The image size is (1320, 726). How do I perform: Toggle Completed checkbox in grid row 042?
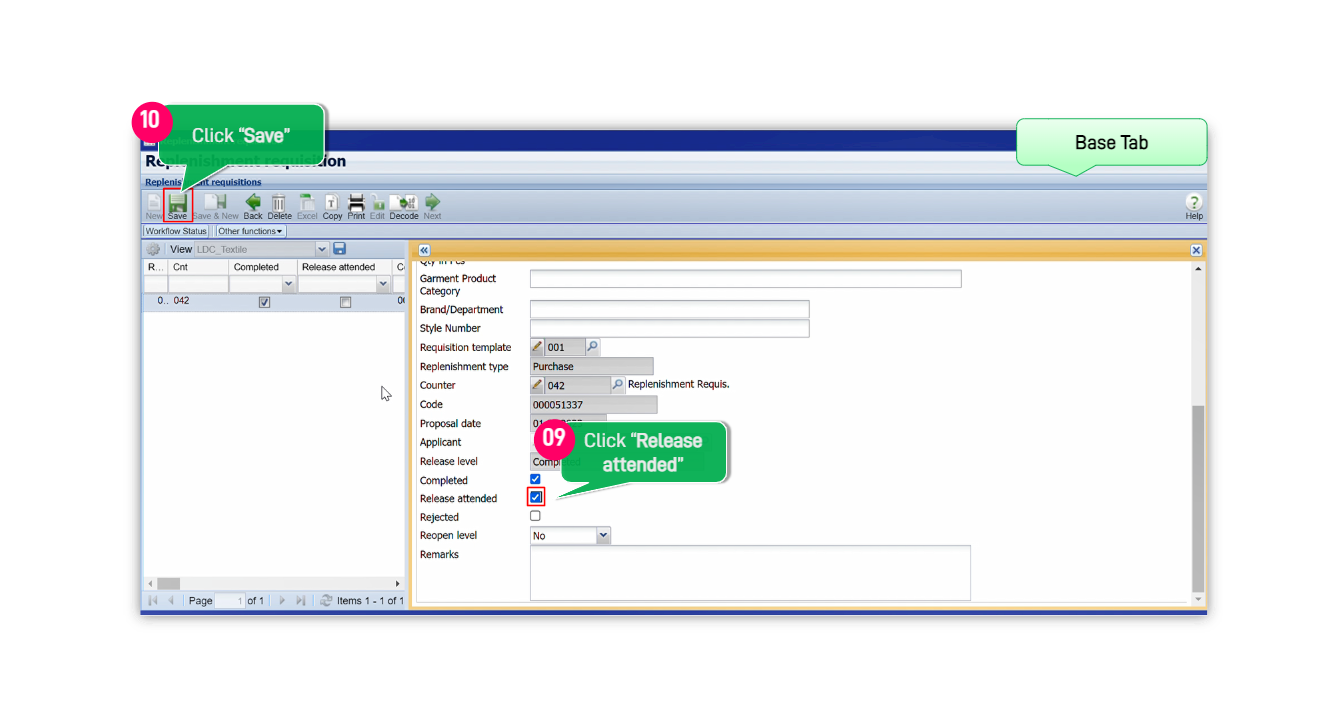(264, 302)
